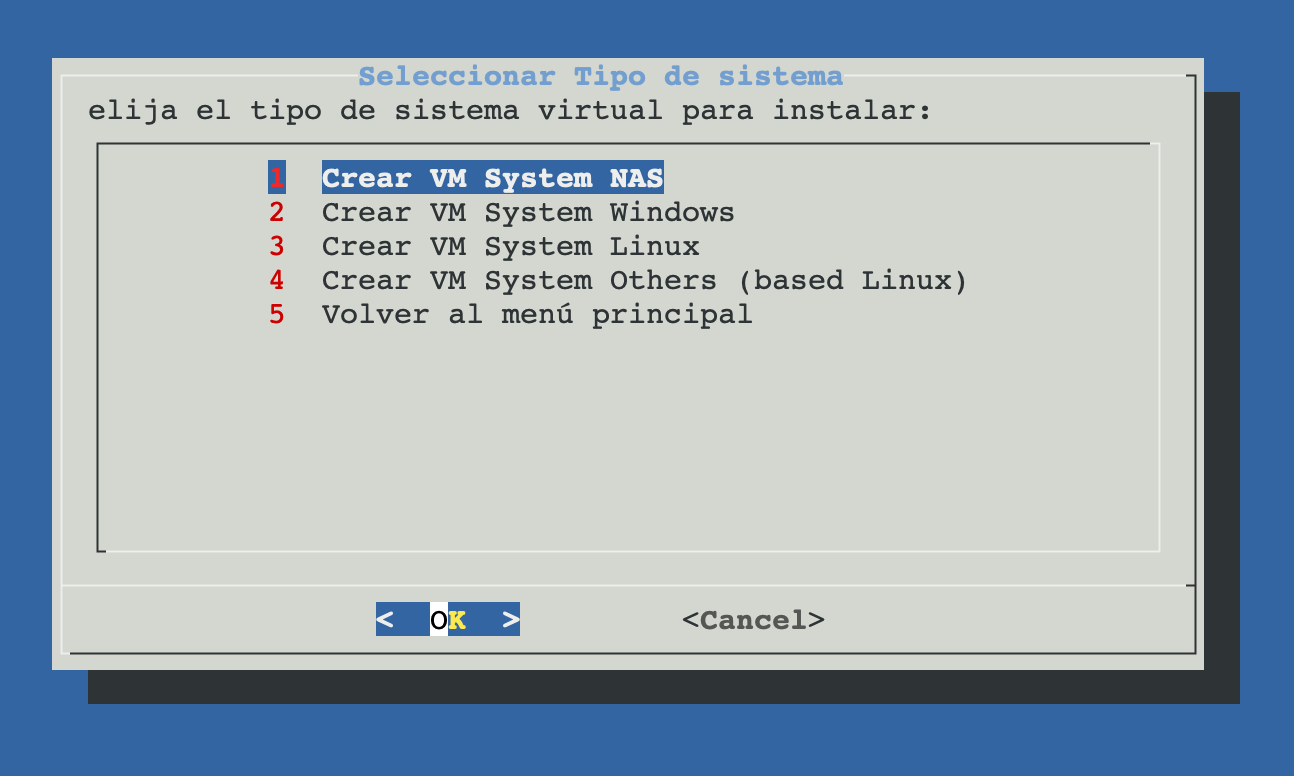Click the red number 2 tag
The height and width of the screenshot is (776, 1294).
277,213
